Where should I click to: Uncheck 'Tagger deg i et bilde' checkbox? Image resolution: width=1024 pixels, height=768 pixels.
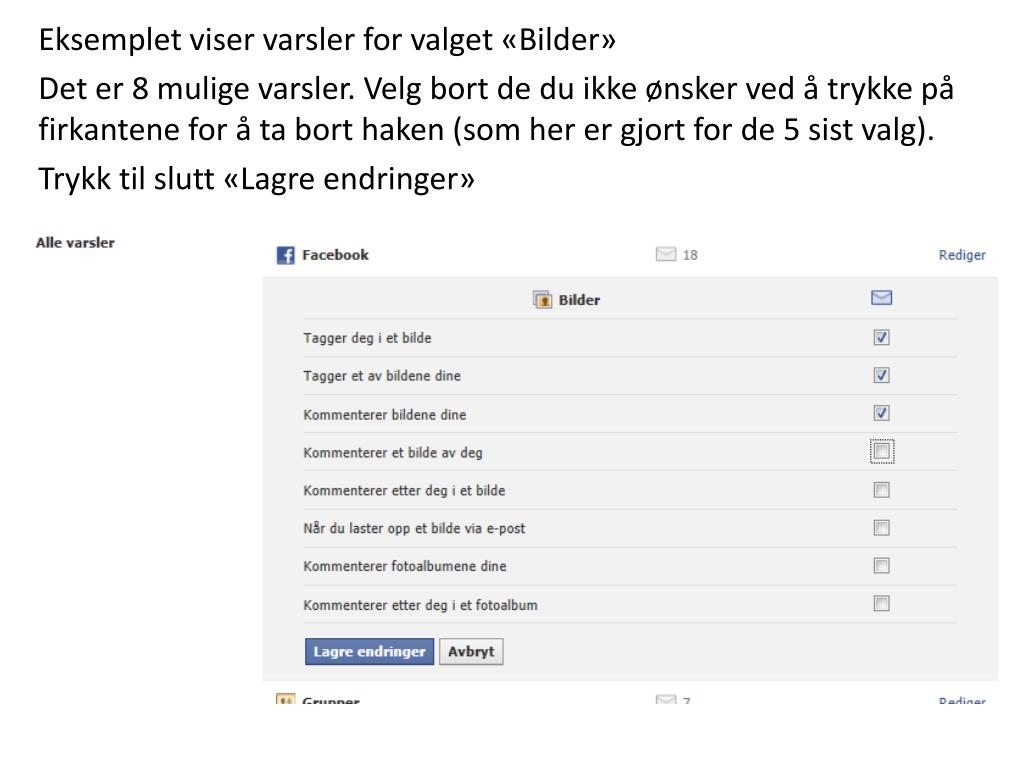881,337
